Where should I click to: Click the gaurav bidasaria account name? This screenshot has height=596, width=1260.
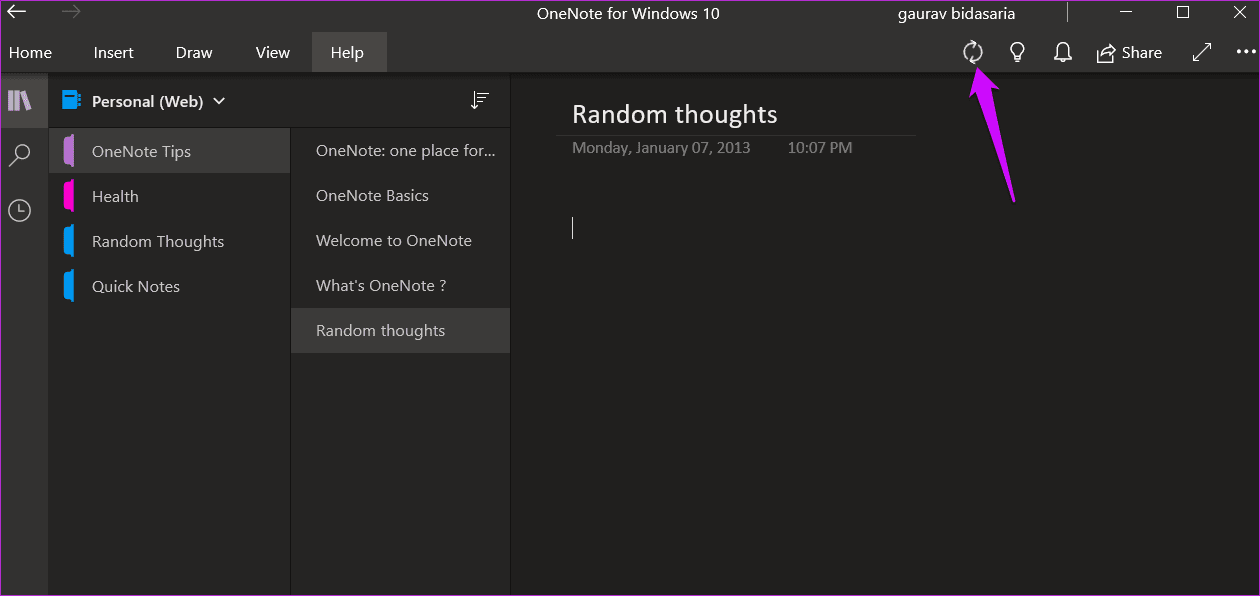tap(956, 14)
